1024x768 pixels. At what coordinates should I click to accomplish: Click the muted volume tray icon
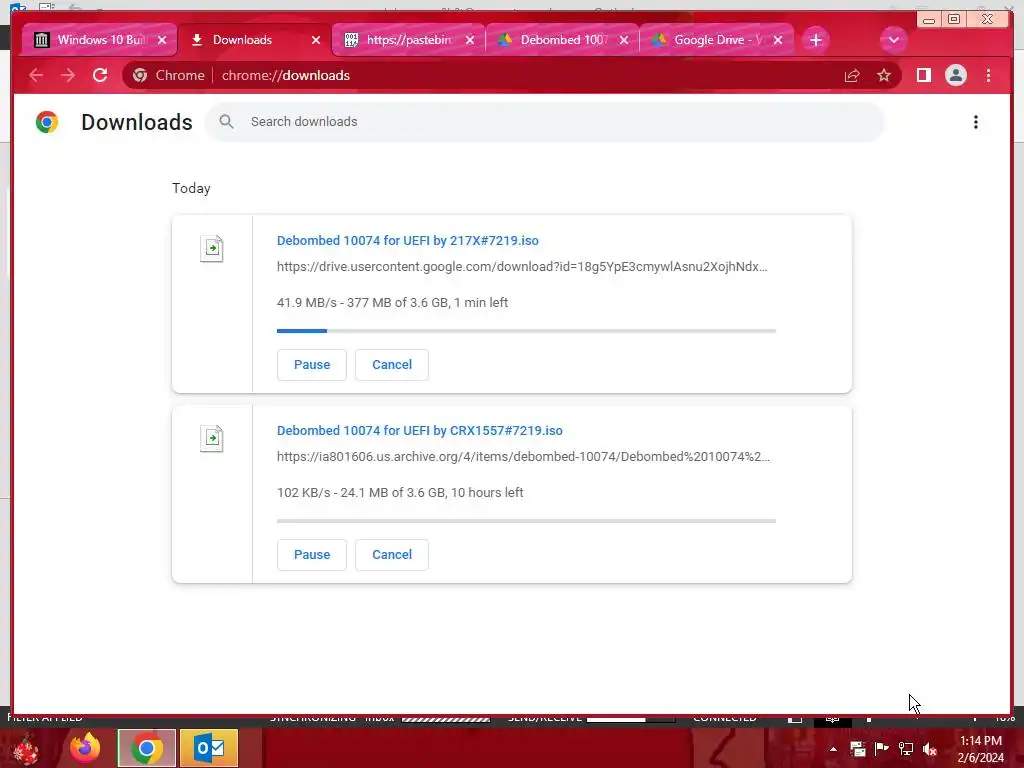930,749
